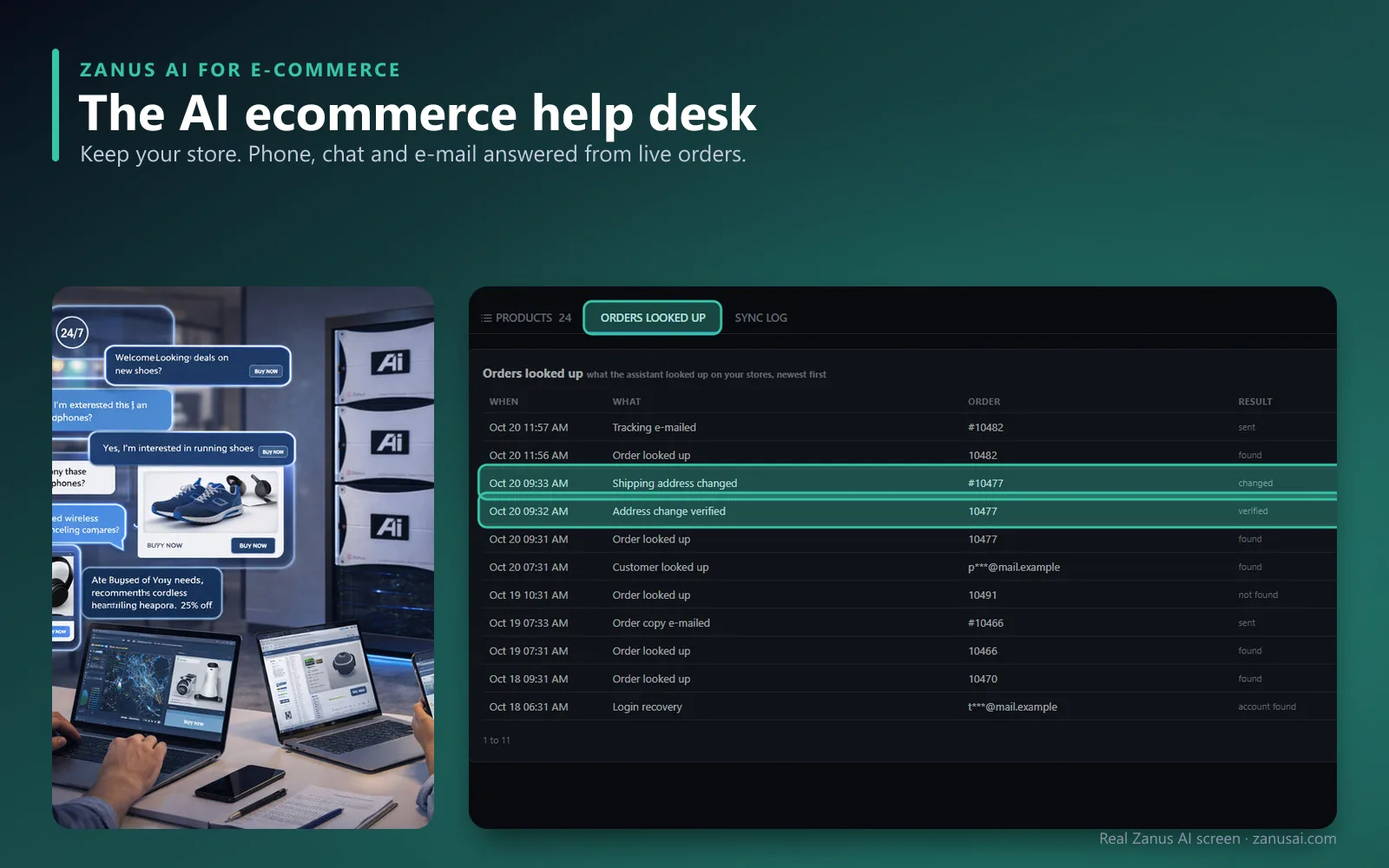Click the WHAT column header
This screenshot has width=1389, height=868.
click(626, 401)
